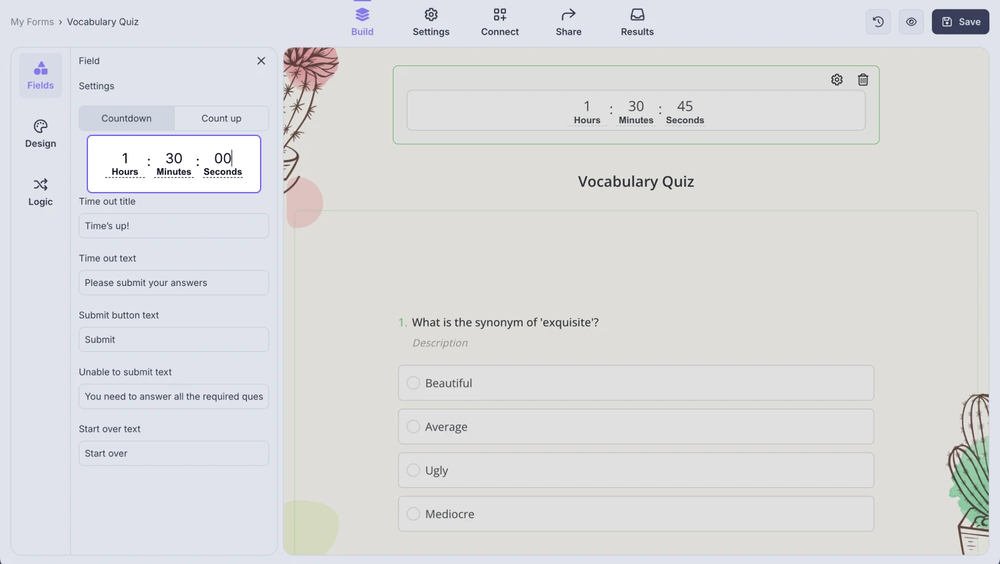
Task: Click the Time out title field
Action: point(174,226)
